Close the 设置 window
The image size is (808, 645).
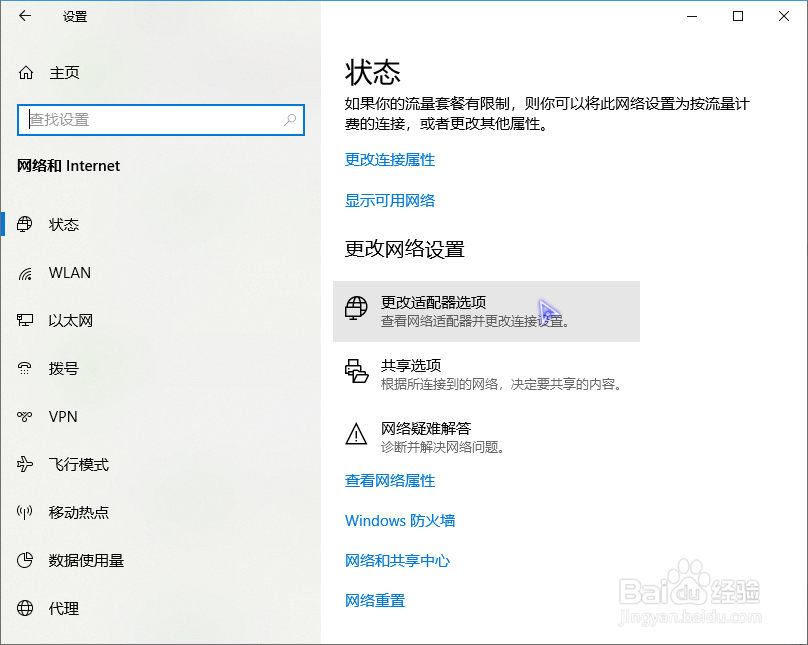pos(784,16)
